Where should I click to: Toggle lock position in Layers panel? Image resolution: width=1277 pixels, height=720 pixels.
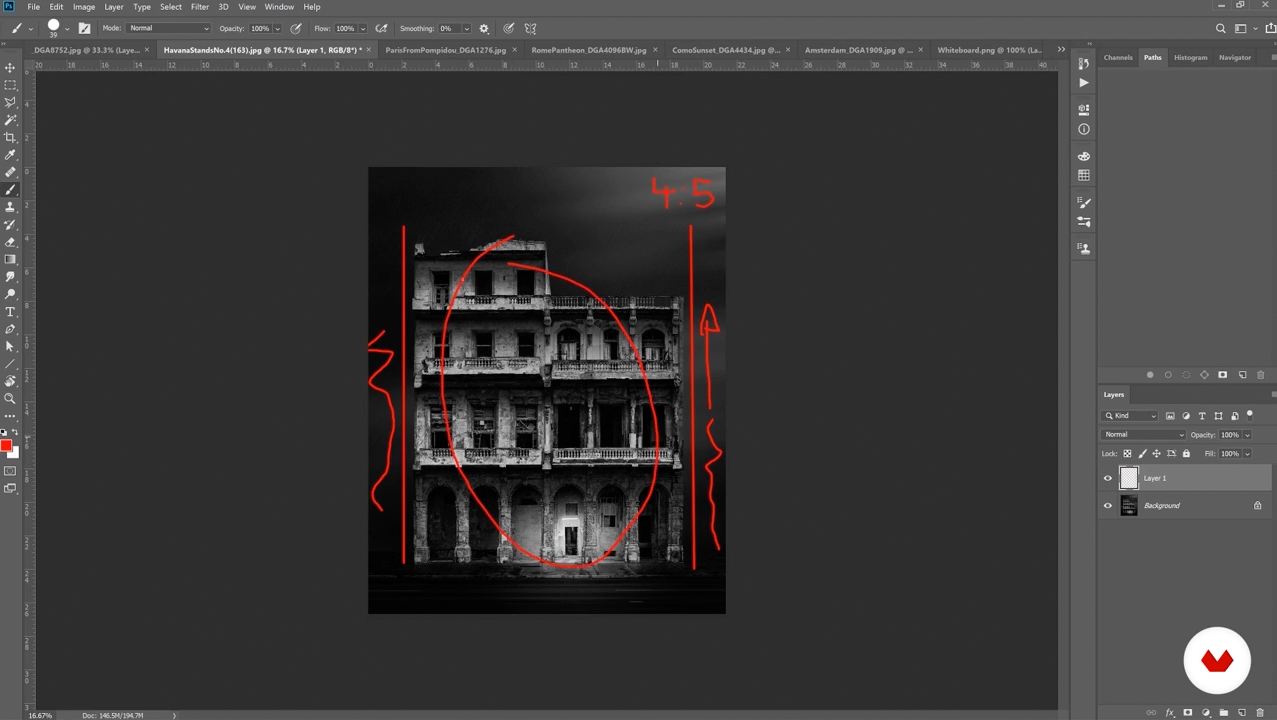[x=1157, y=454]
